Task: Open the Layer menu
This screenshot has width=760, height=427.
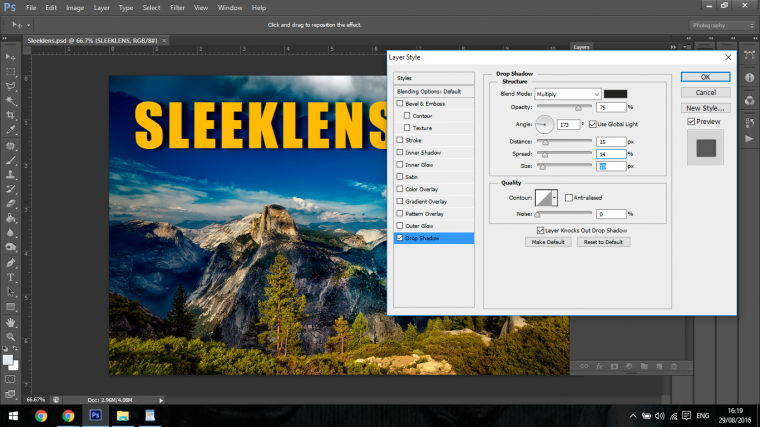Action: (x=101, y=8)
